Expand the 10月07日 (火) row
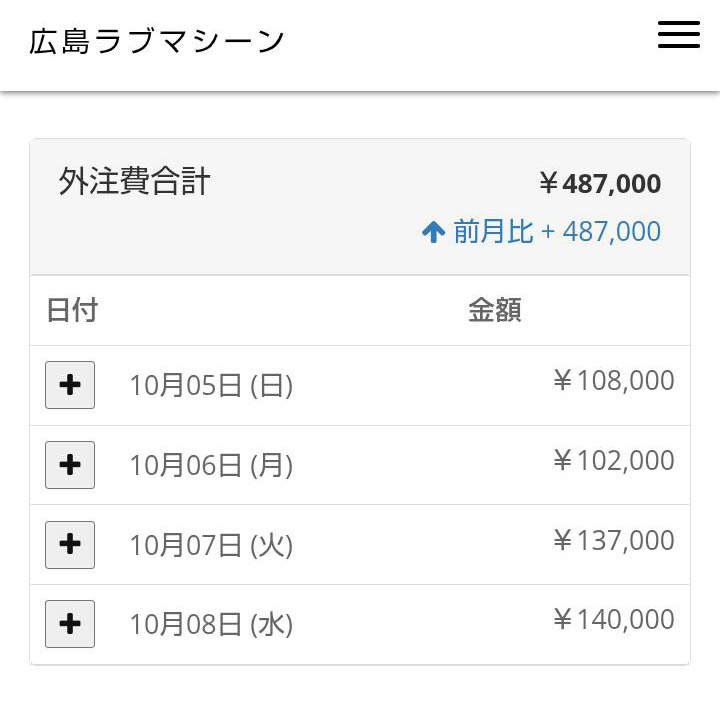Screen dimensions: 720x728 [x=70, y=545]
